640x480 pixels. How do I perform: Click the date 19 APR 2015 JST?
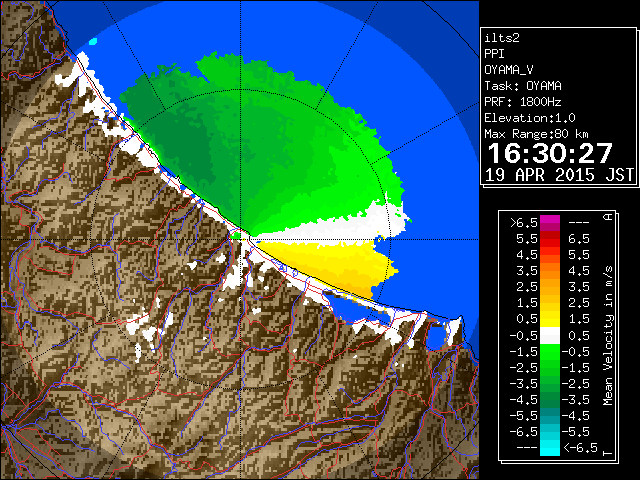tap(560, 175)
